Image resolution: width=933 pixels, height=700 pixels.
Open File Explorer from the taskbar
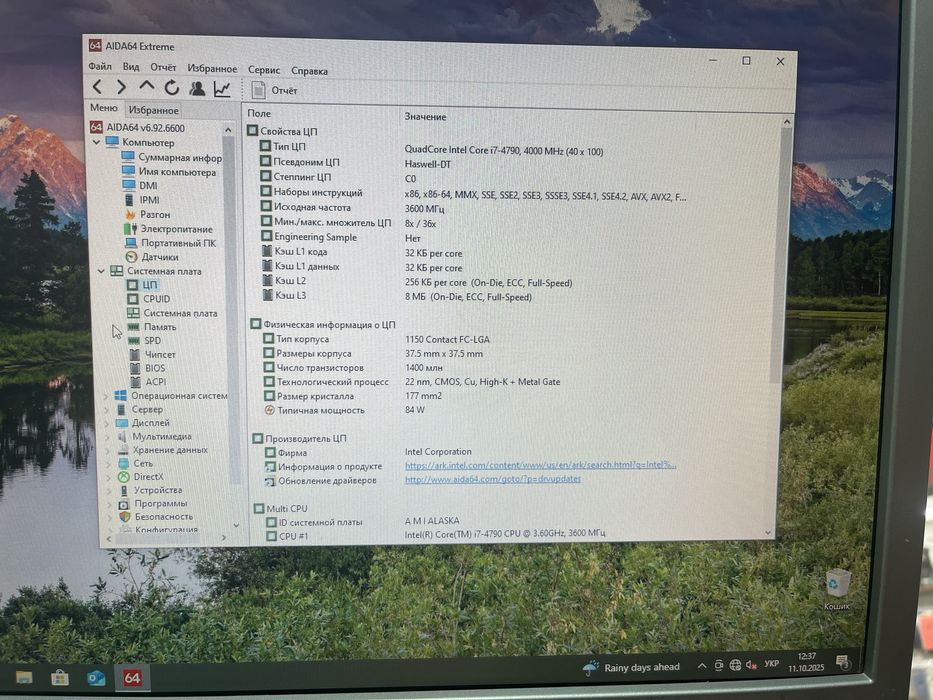click(24, 677)
